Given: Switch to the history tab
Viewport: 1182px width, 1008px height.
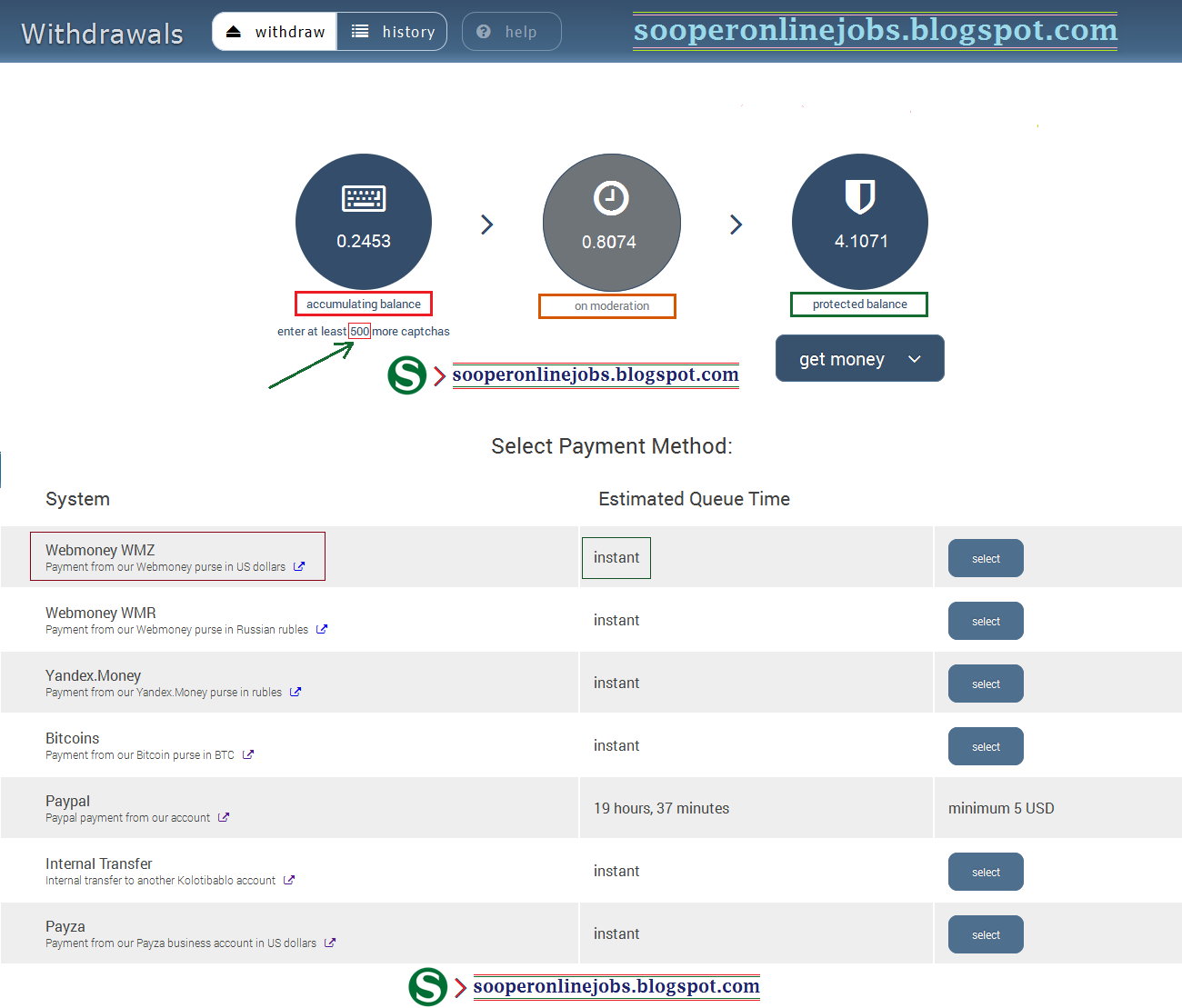Looking at the screenshot, I should pos(392,32).
